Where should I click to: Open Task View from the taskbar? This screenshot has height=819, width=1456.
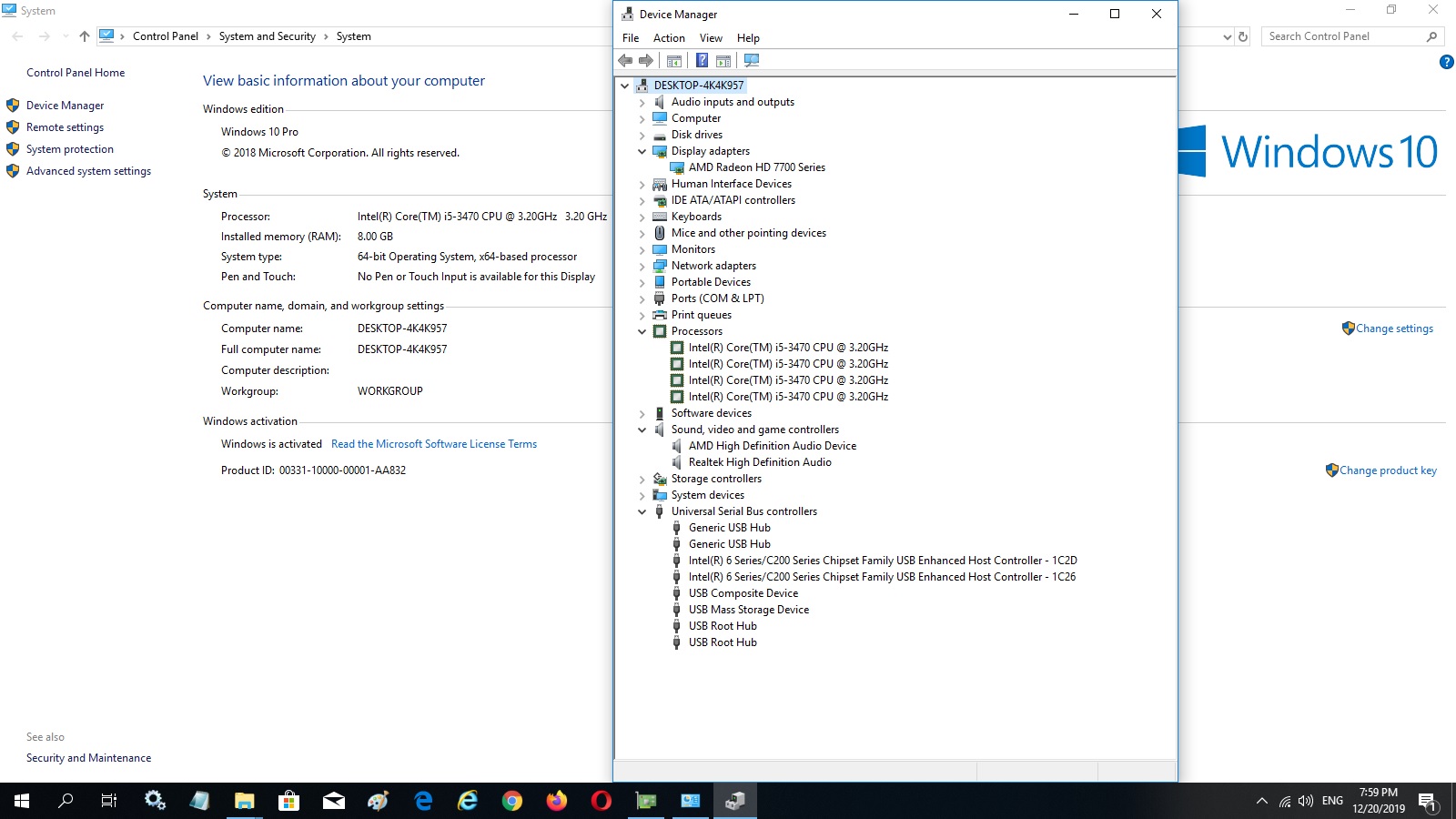[x=109, y=801]
